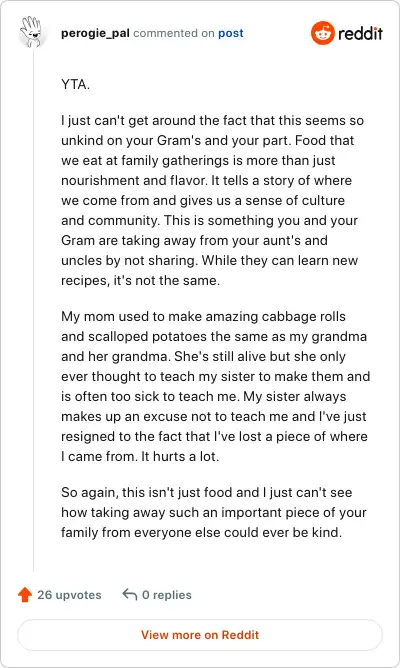Viewport: 400px width, 668px height.
Task: Click the '26 upvotes' count
Action: click(x=69, y=595)
